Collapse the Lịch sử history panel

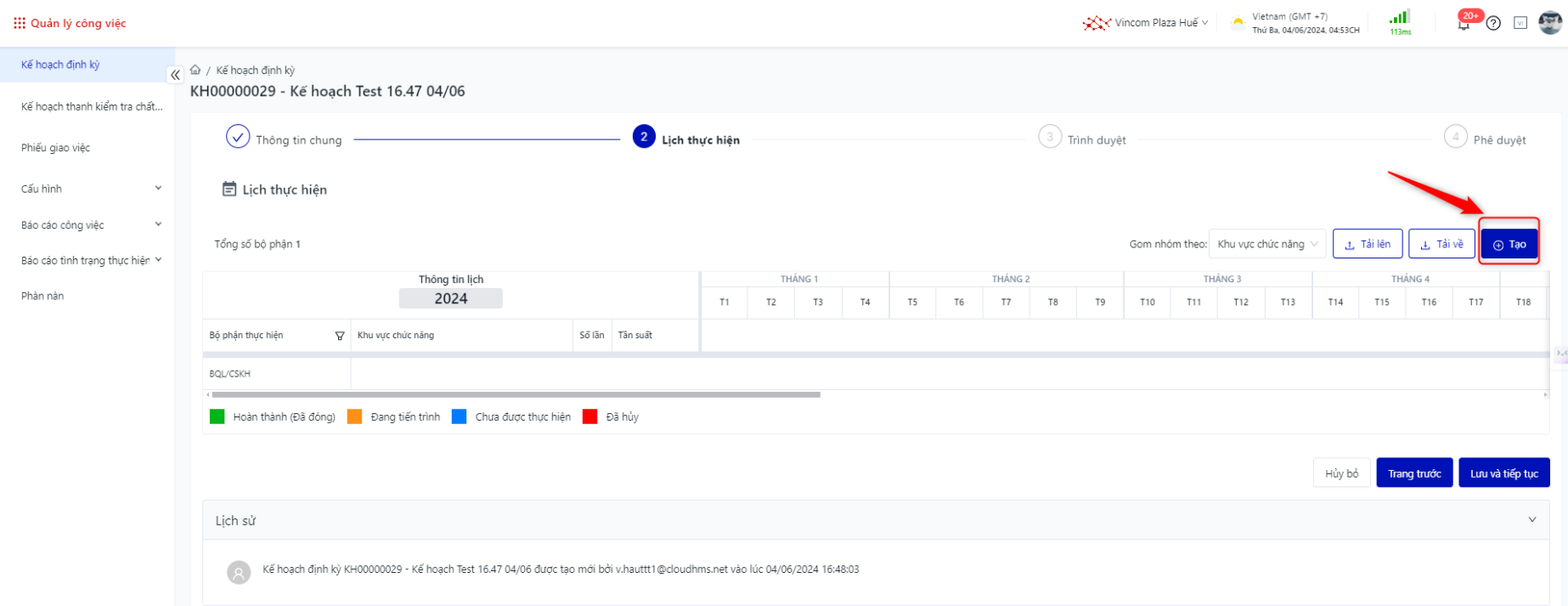1532,520
